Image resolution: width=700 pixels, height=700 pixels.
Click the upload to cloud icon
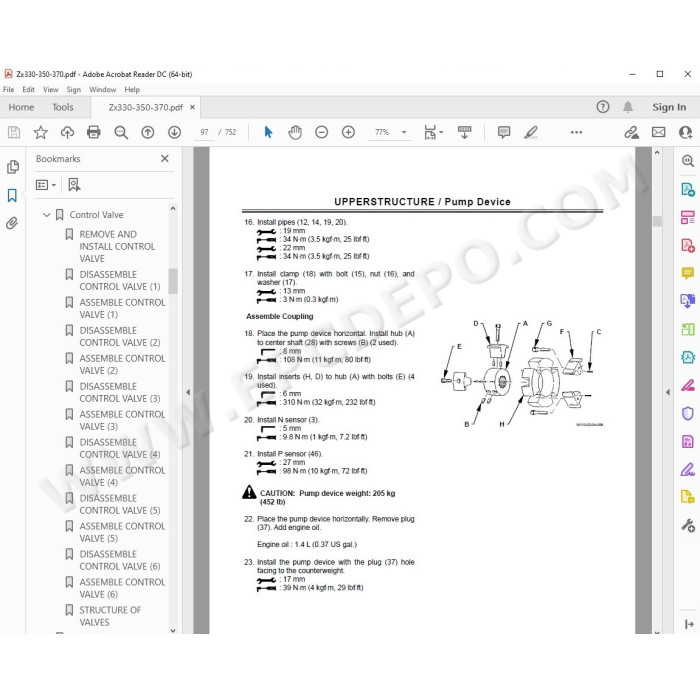(67, 132)
